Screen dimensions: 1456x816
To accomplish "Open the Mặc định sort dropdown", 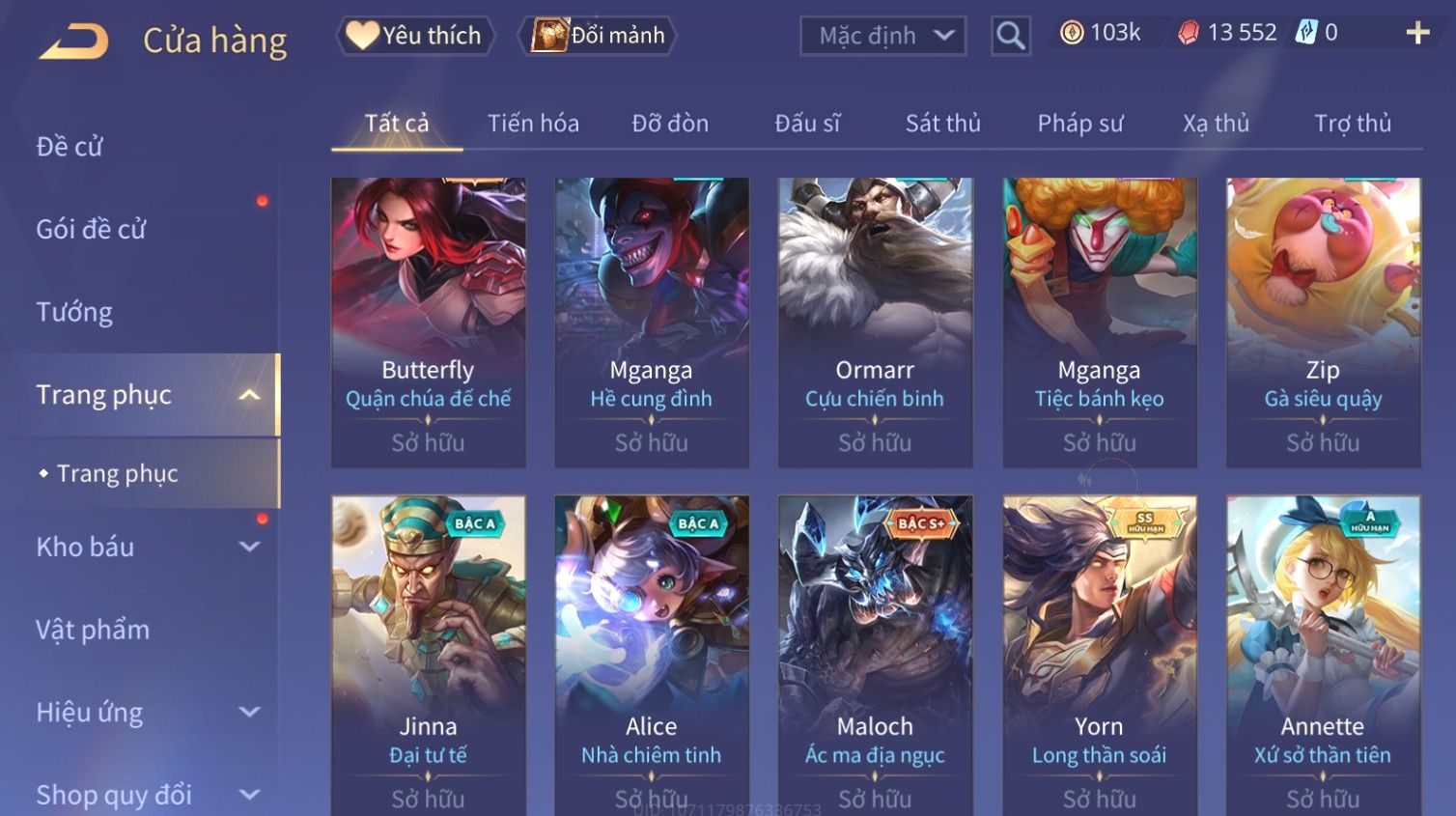I will click(882, 36).
